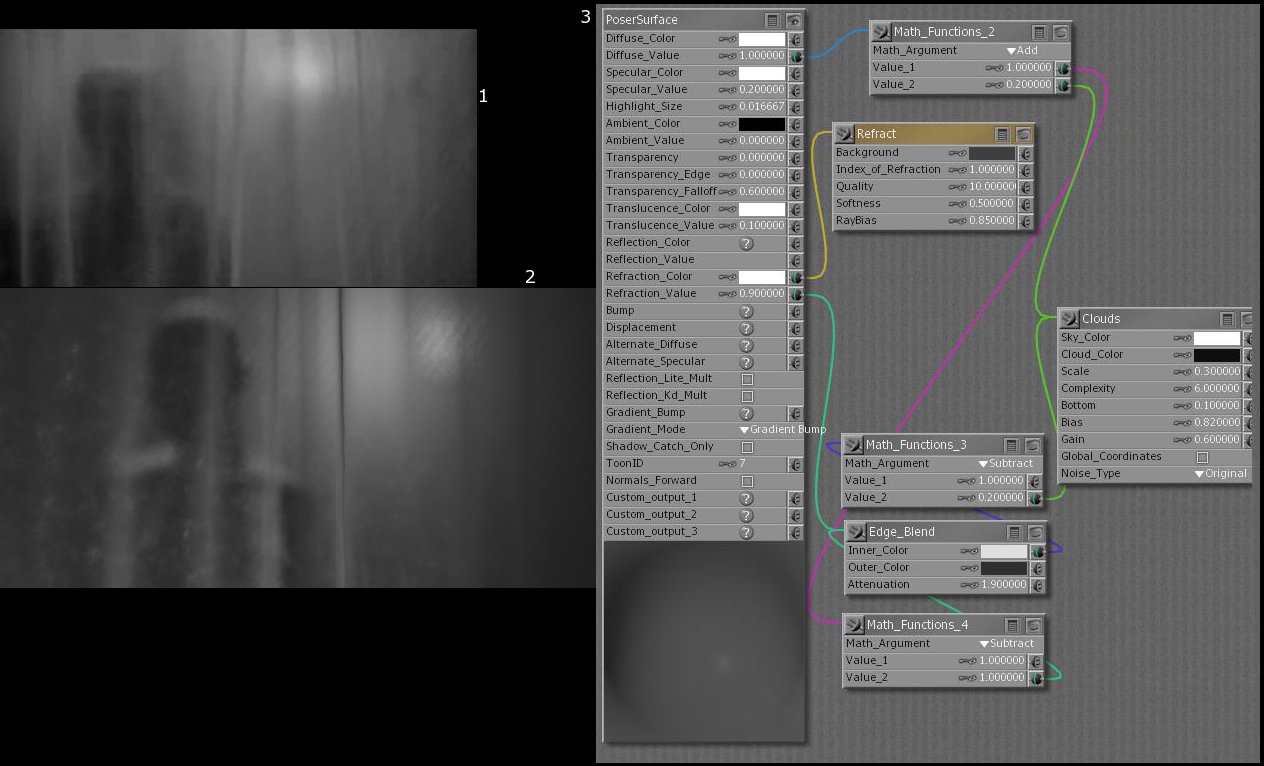The height and width of the screenshot is (766, 1264).
Task: Click the second curtain render image
Action: click(x=297, y=438)
